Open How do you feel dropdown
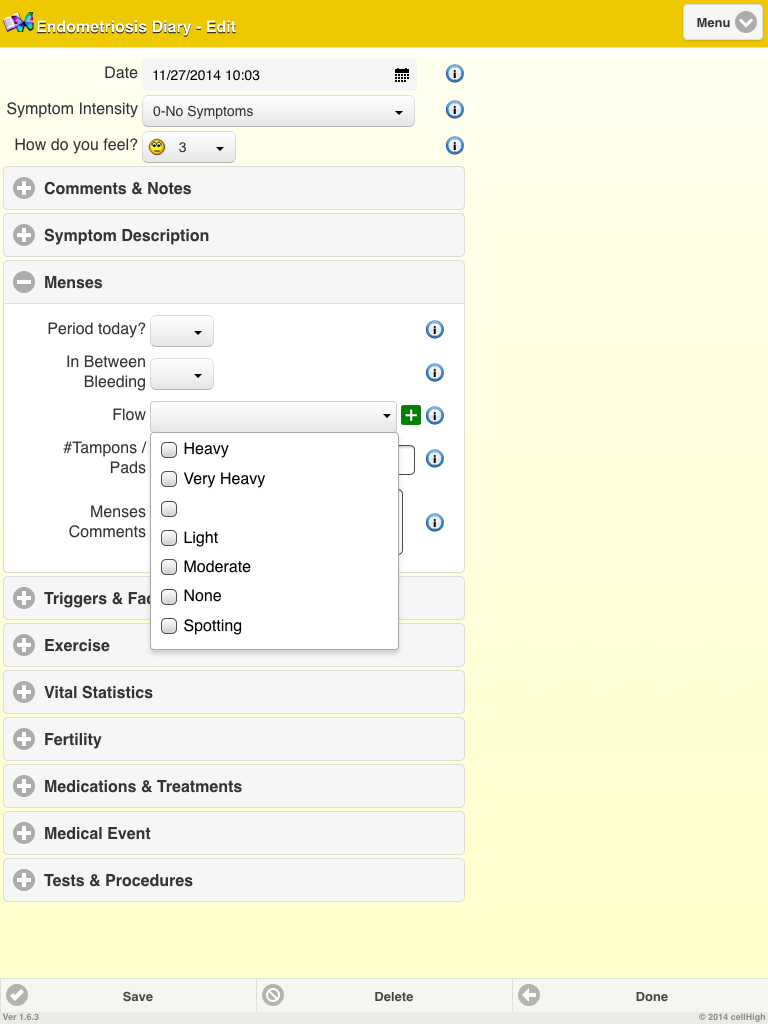768x1024 pixels. 189,147
